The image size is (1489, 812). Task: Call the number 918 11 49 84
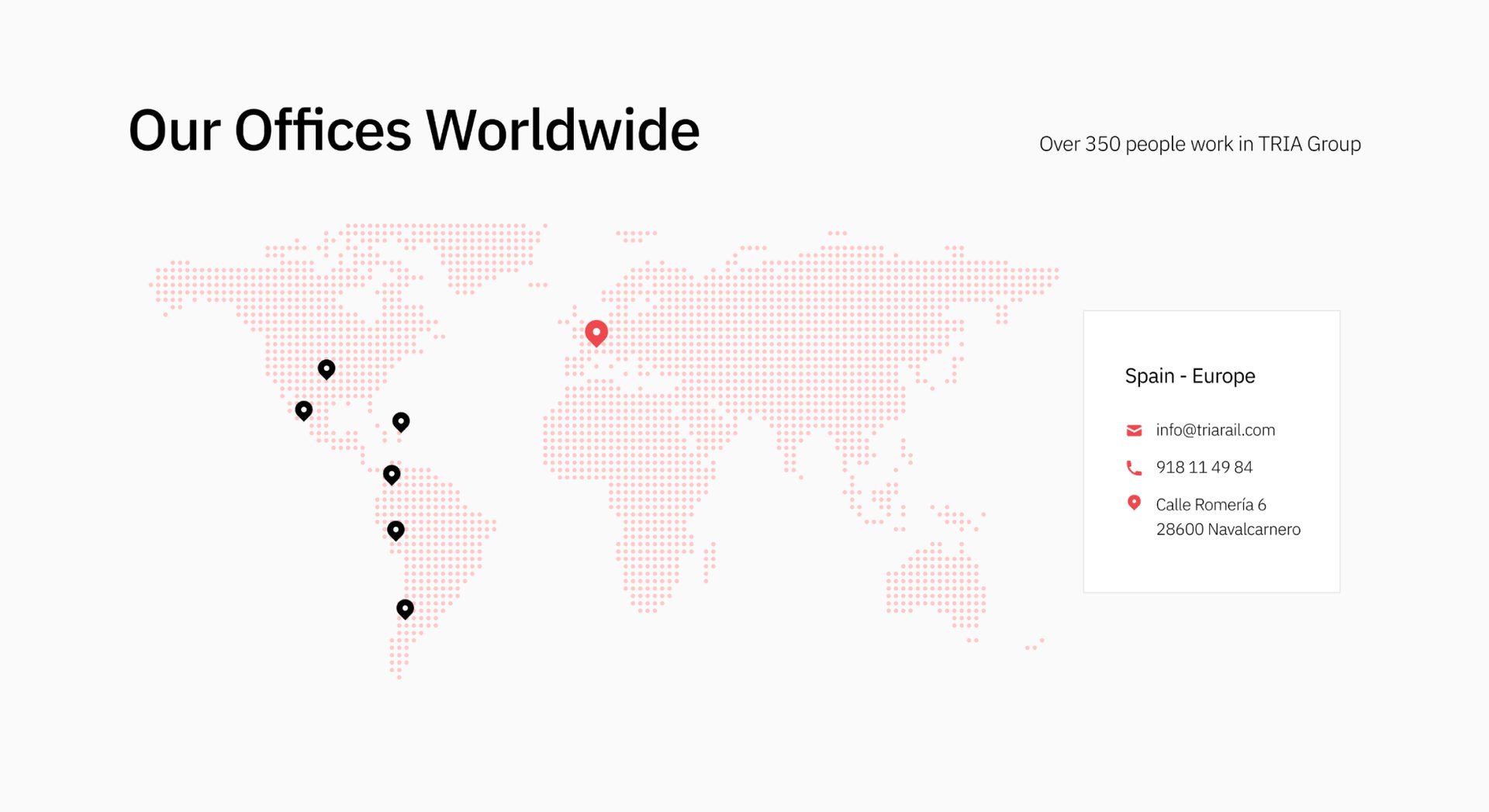point(1204,468)
